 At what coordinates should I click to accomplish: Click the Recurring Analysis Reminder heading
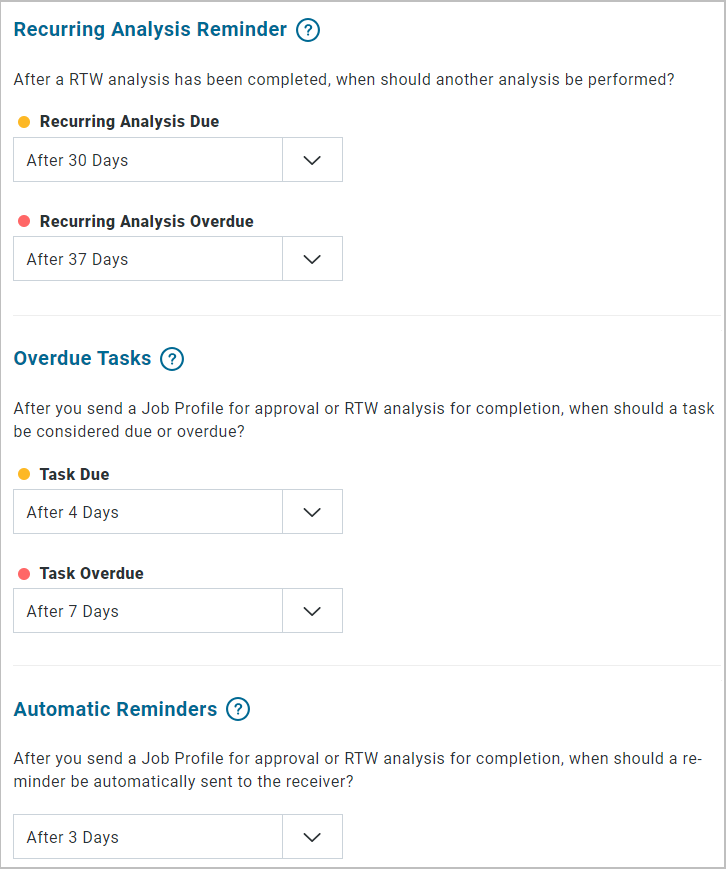pos(150,30)
